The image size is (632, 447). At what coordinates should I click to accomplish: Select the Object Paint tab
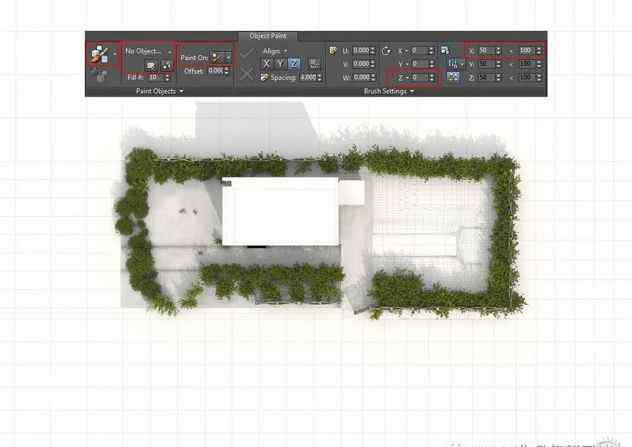pos(267,35)
